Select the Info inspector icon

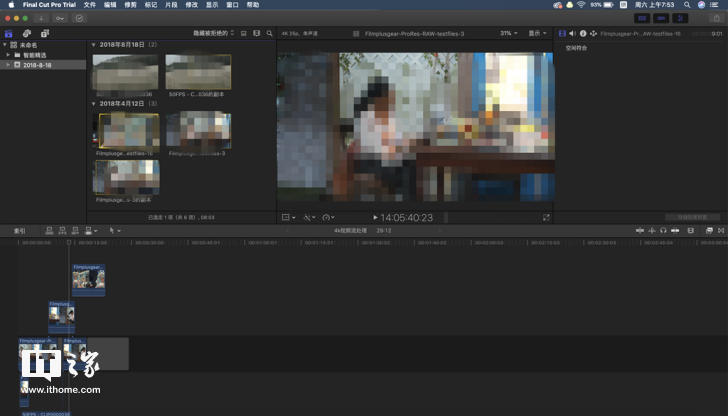583,33
